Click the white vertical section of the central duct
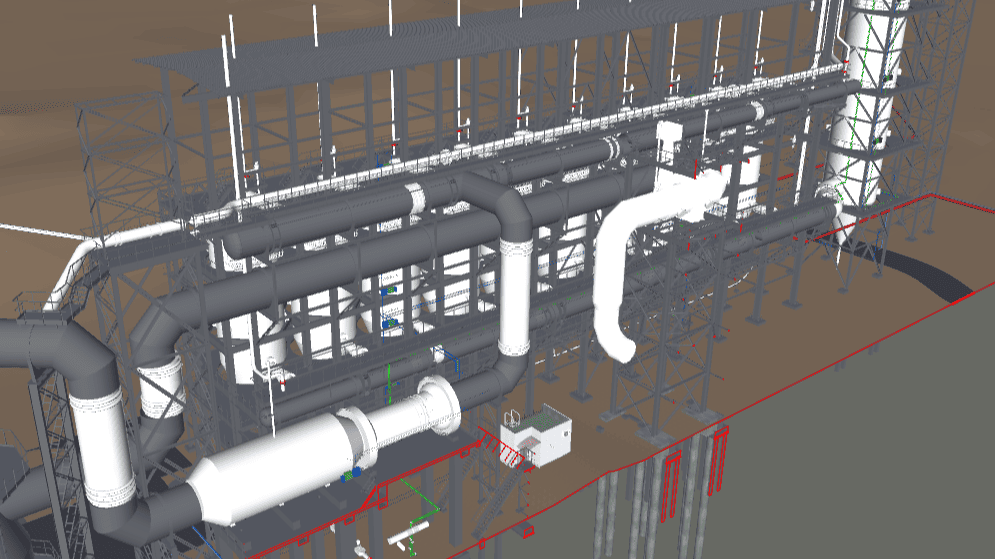This screenshot has width=995, height=559. (515, 297)
